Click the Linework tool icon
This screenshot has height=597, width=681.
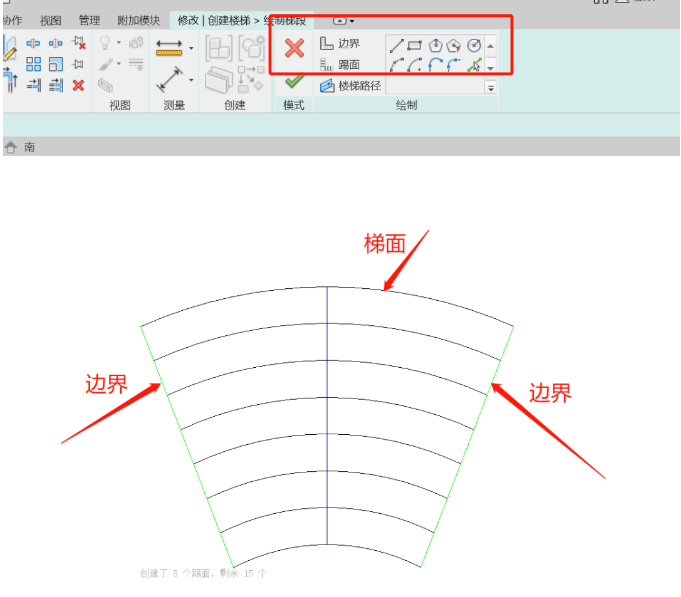click(x=136, y=64)
